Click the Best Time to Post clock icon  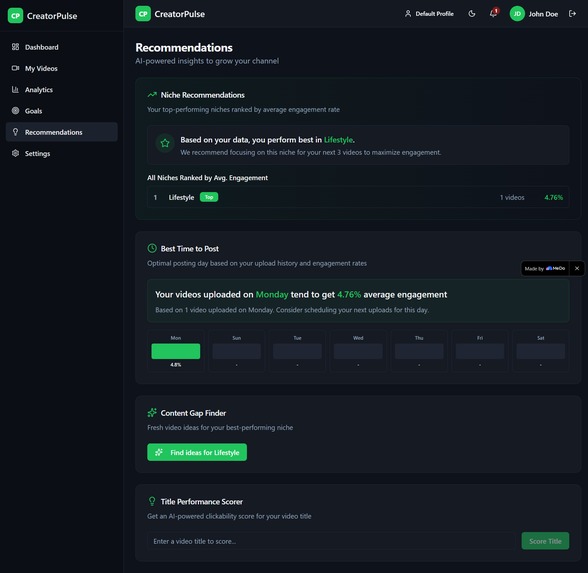point(152,248)
